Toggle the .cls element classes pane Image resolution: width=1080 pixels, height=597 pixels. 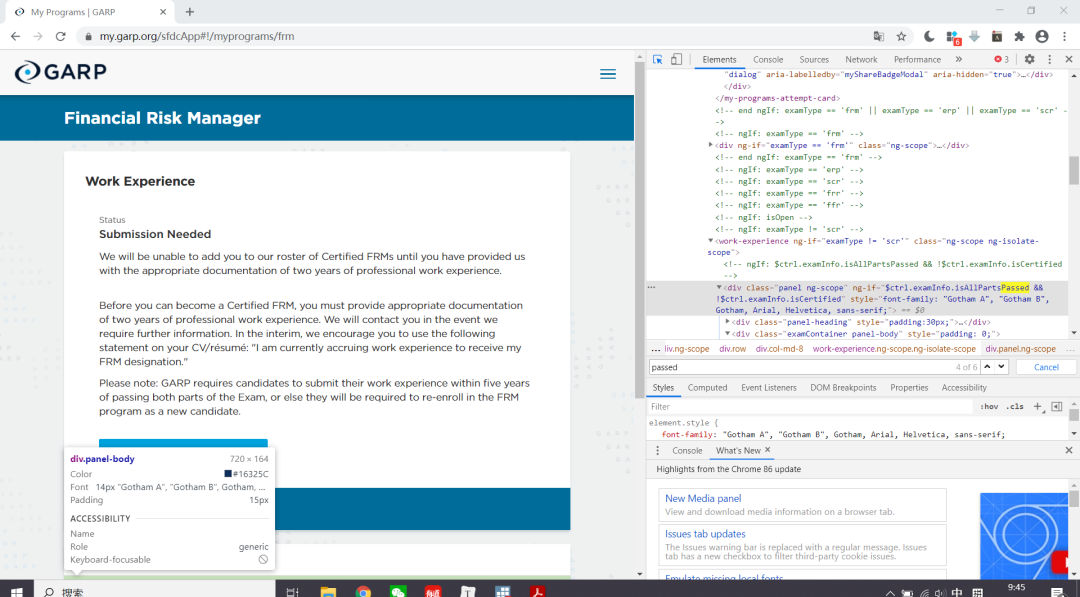point(1015,407)
